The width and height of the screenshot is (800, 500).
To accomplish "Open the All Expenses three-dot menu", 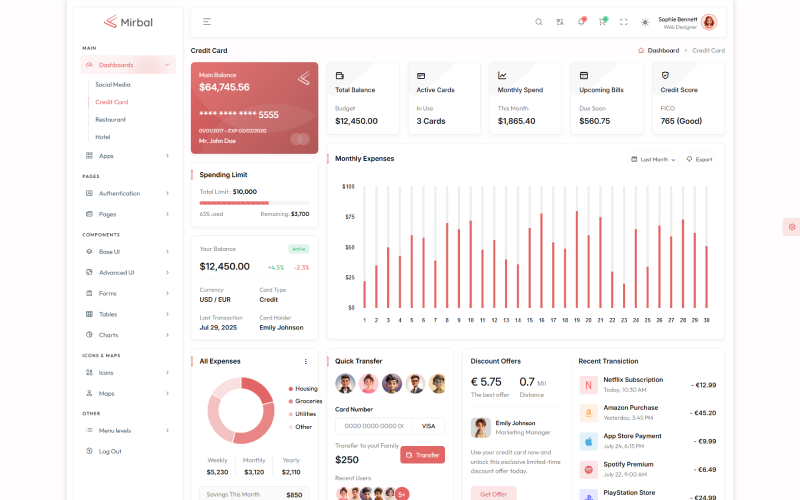I will point(306,361).
